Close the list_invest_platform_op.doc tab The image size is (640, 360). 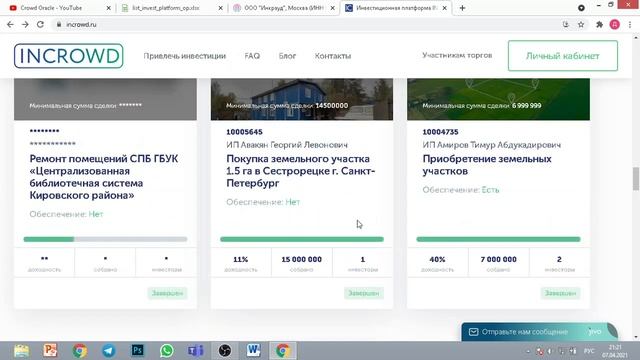click(220, 8)
